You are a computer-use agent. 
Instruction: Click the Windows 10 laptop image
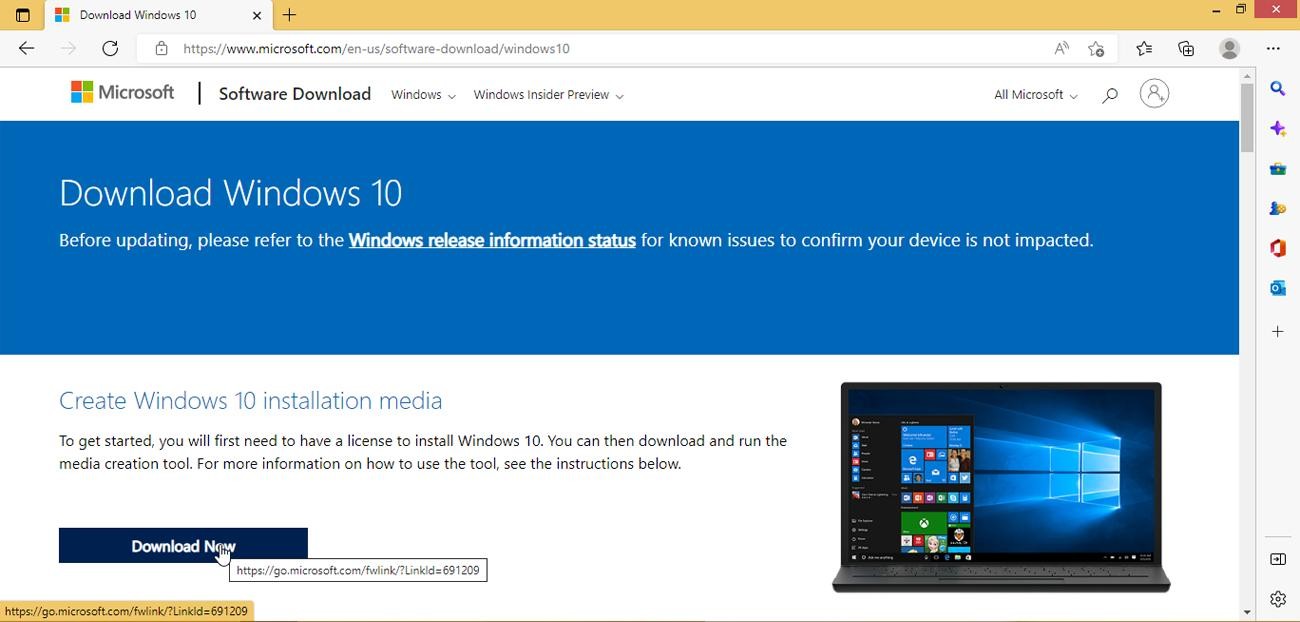coord(1001,487)
